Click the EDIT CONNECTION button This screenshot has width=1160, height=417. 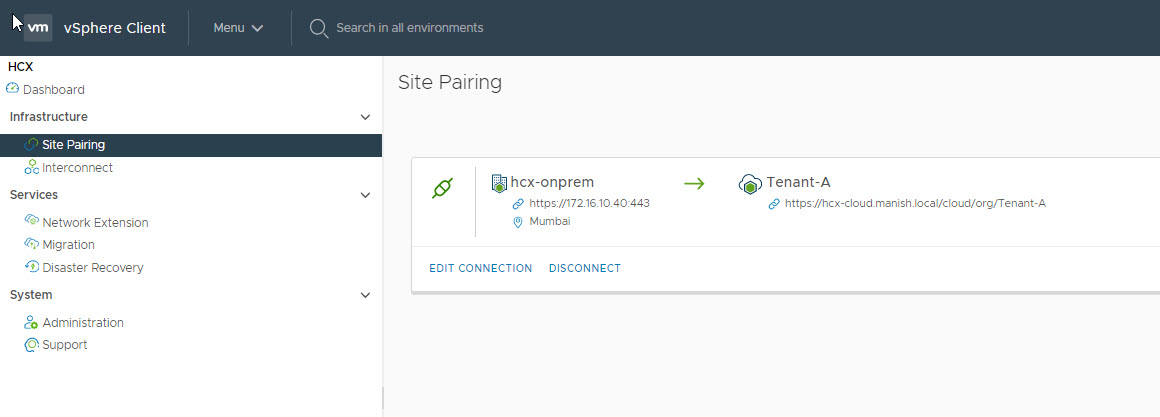(480, 268)
